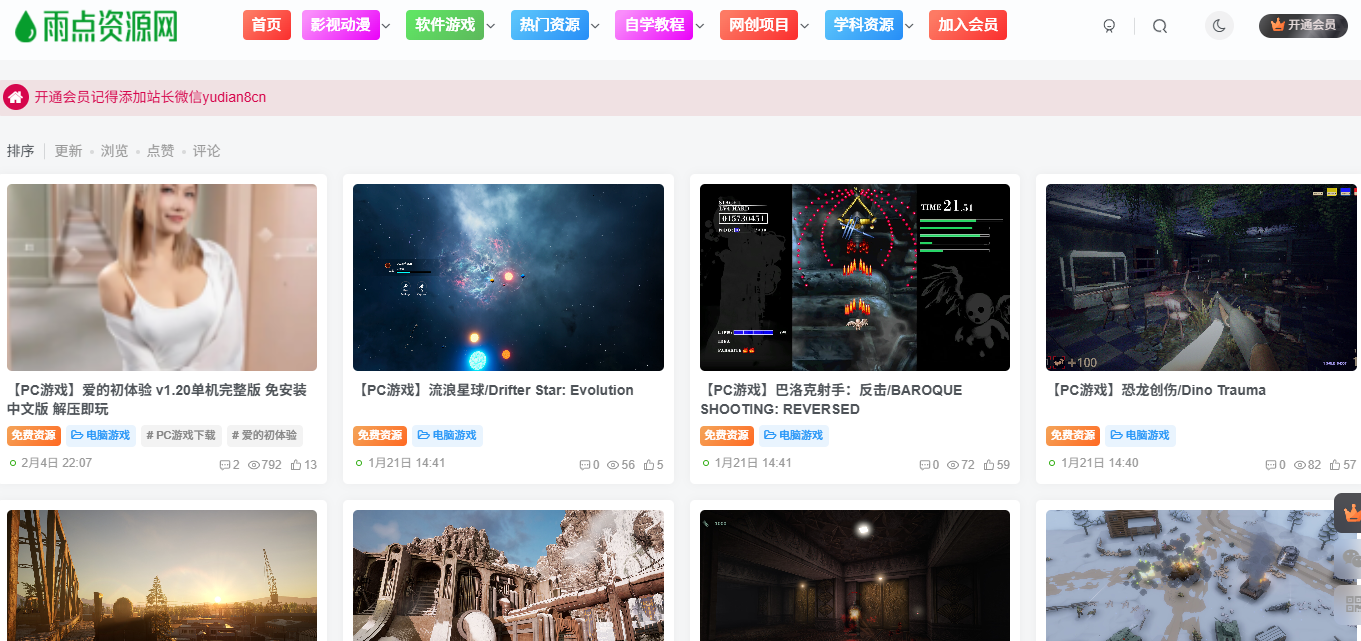The height and width of the screenshot is (641, 1361).
Task: Click the red home icon in notice bar
Action: coord(16,97)
